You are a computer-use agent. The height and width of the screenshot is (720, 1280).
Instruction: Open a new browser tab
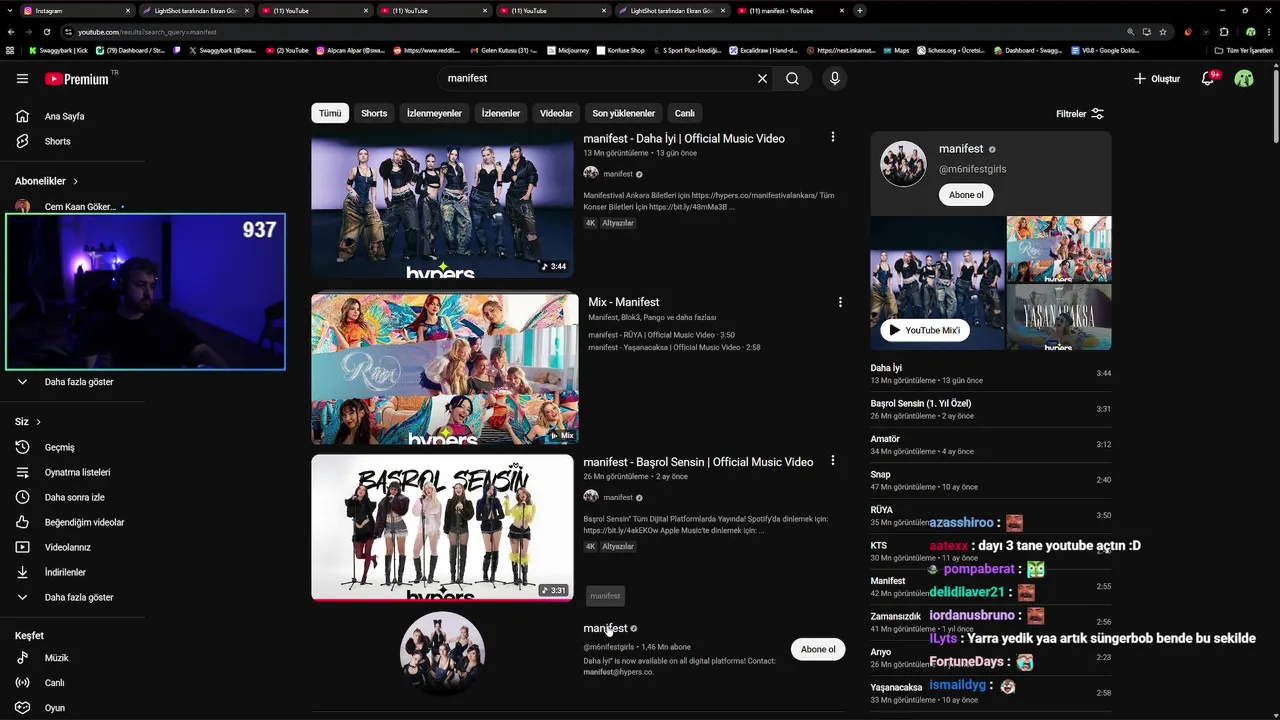coord(860,10)
